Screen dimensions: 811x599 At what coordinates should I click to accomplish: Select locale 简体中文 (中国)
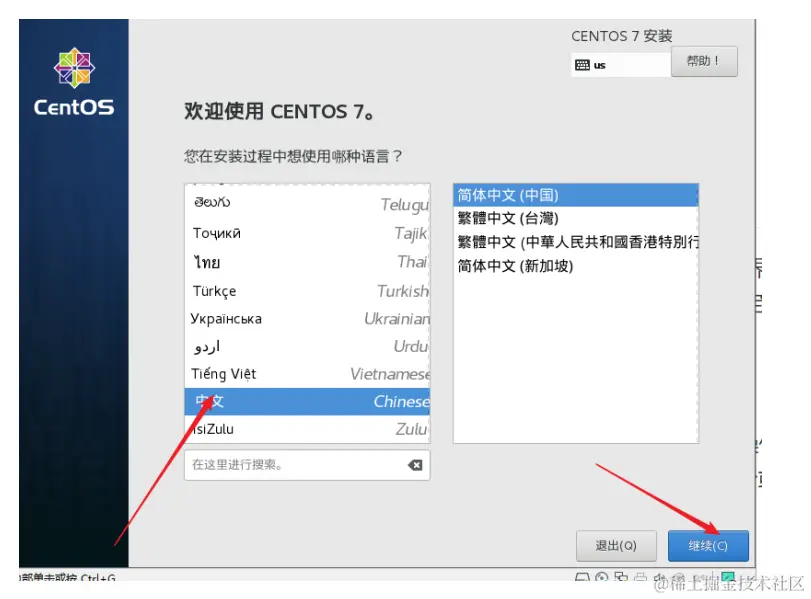[576, 195]
